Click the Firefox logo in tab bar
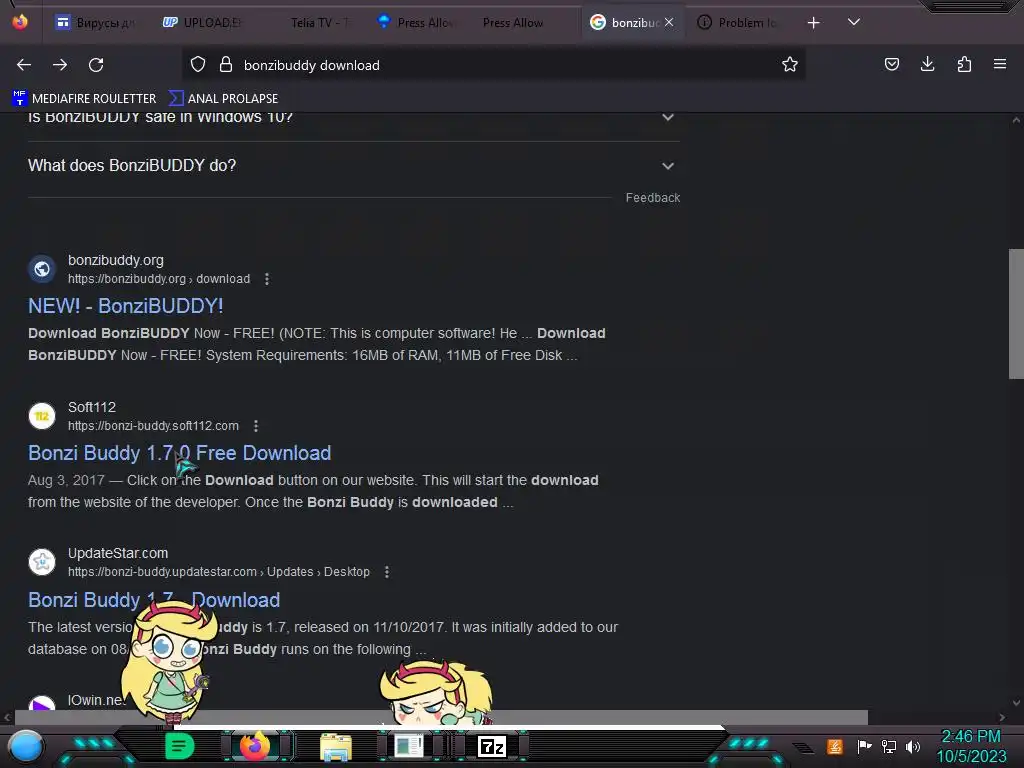This screenshot has width=1024, height=768. [x=20, y=22]
